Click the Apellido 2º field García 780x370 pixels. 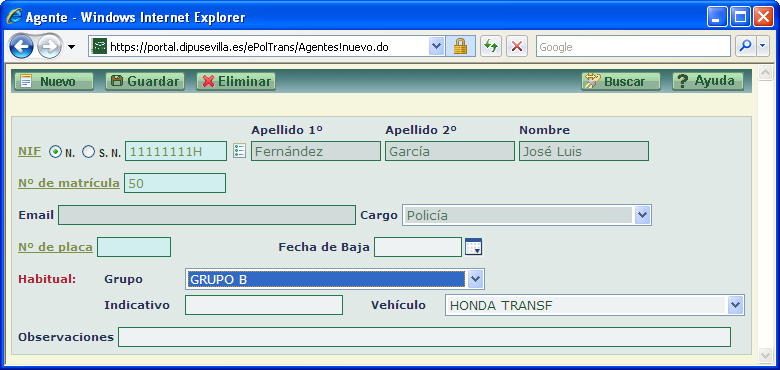pos(450,151)
